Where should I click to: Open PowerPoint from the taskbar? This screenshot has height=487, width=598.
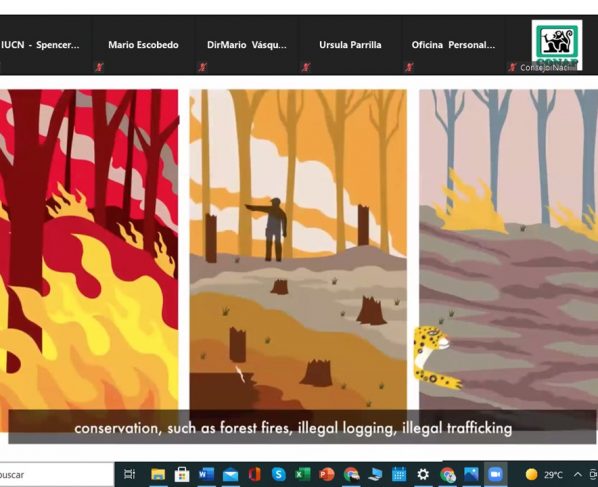coord(327,474)
